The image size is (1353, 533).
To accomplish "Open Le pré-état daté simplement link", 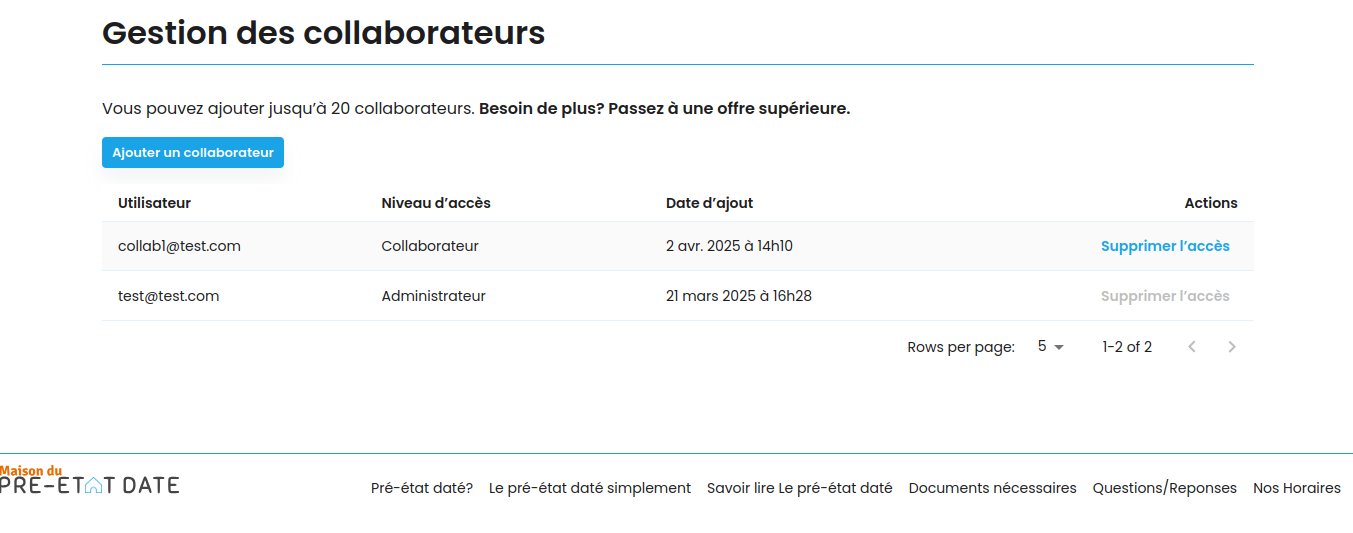I will pyautogui.click(x=590, y=488).
